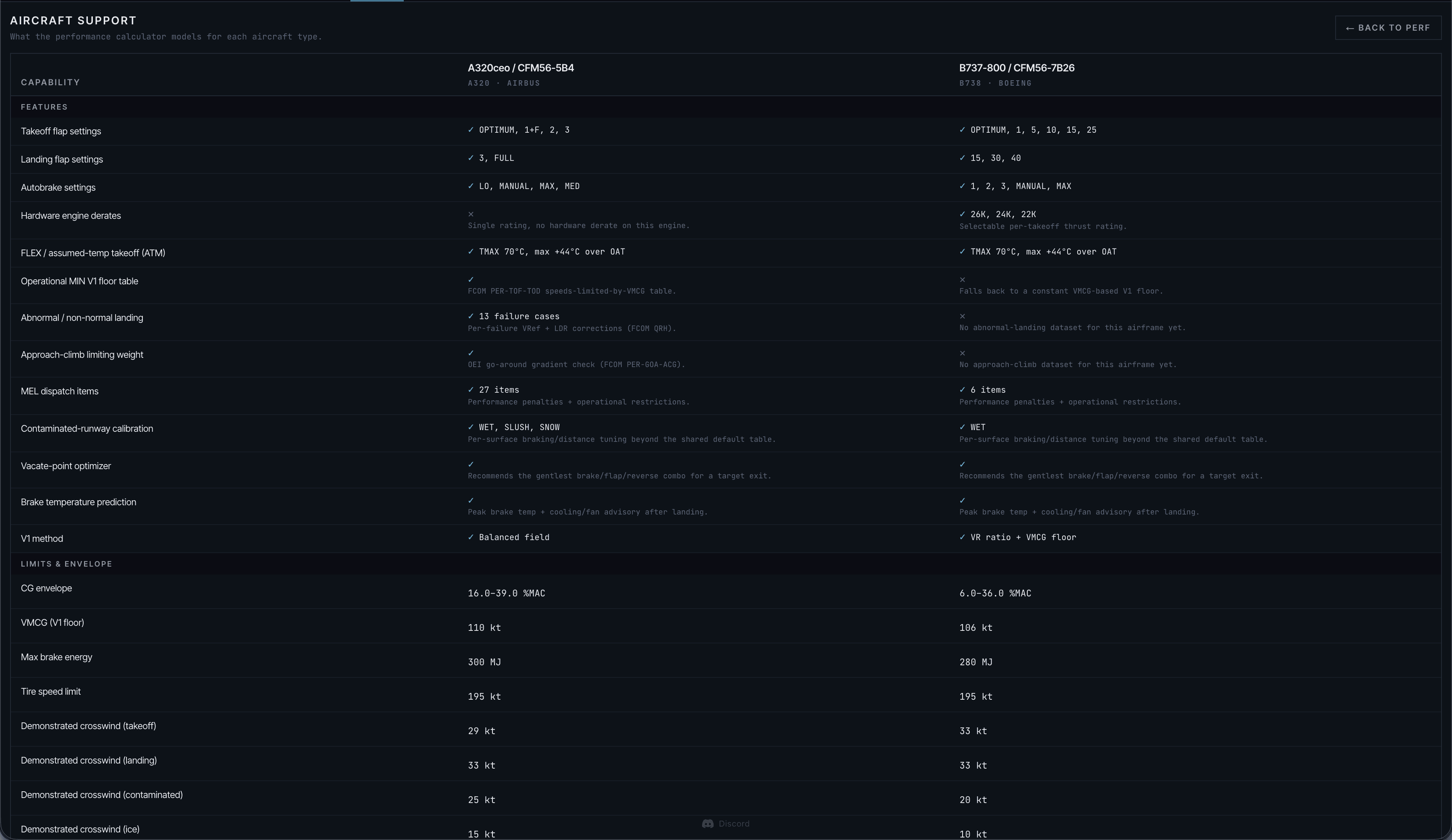Click A320 checkmark for Vacate-point optimizer
This screenshot has width=1452, height=840.
[x=471, y=465]
